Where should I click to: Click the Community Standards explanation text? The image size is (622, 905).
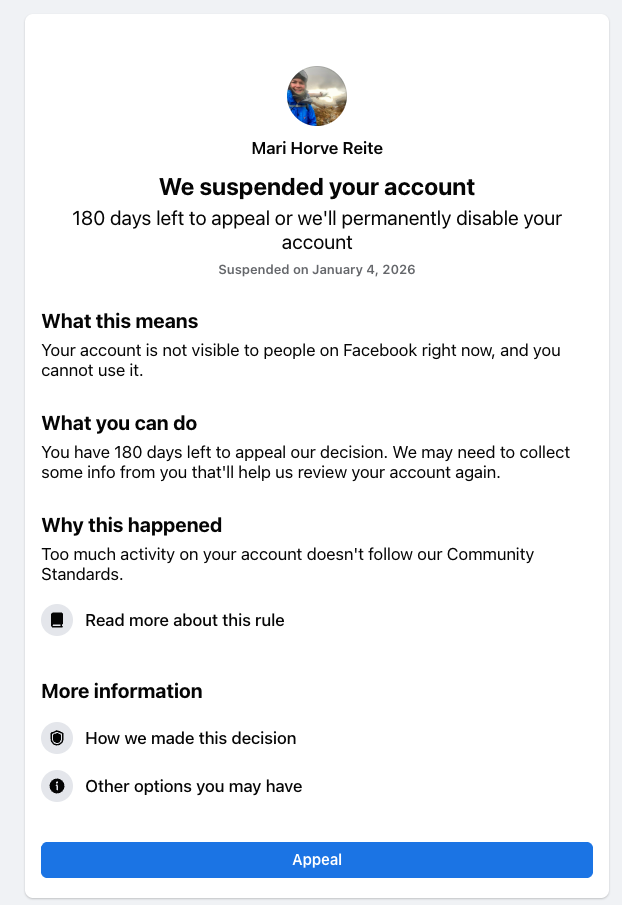(x=288, y=564)
